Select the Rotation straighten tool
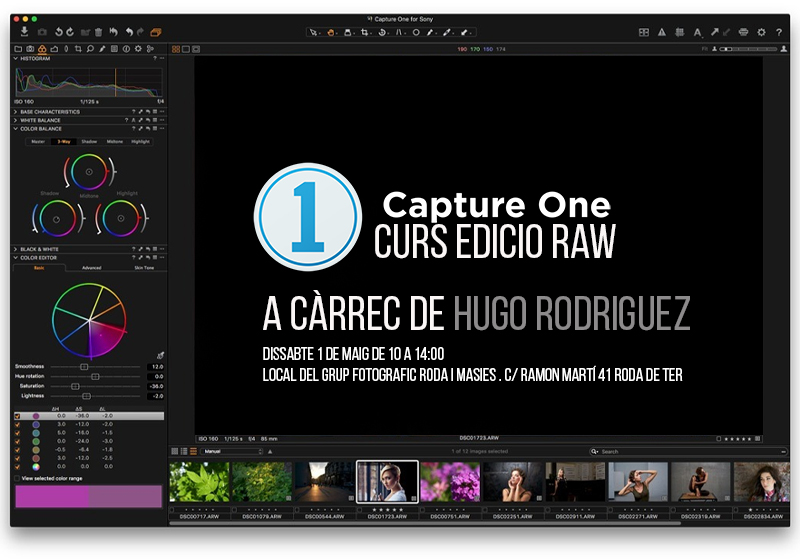800x559 pixels. point(382,32)
